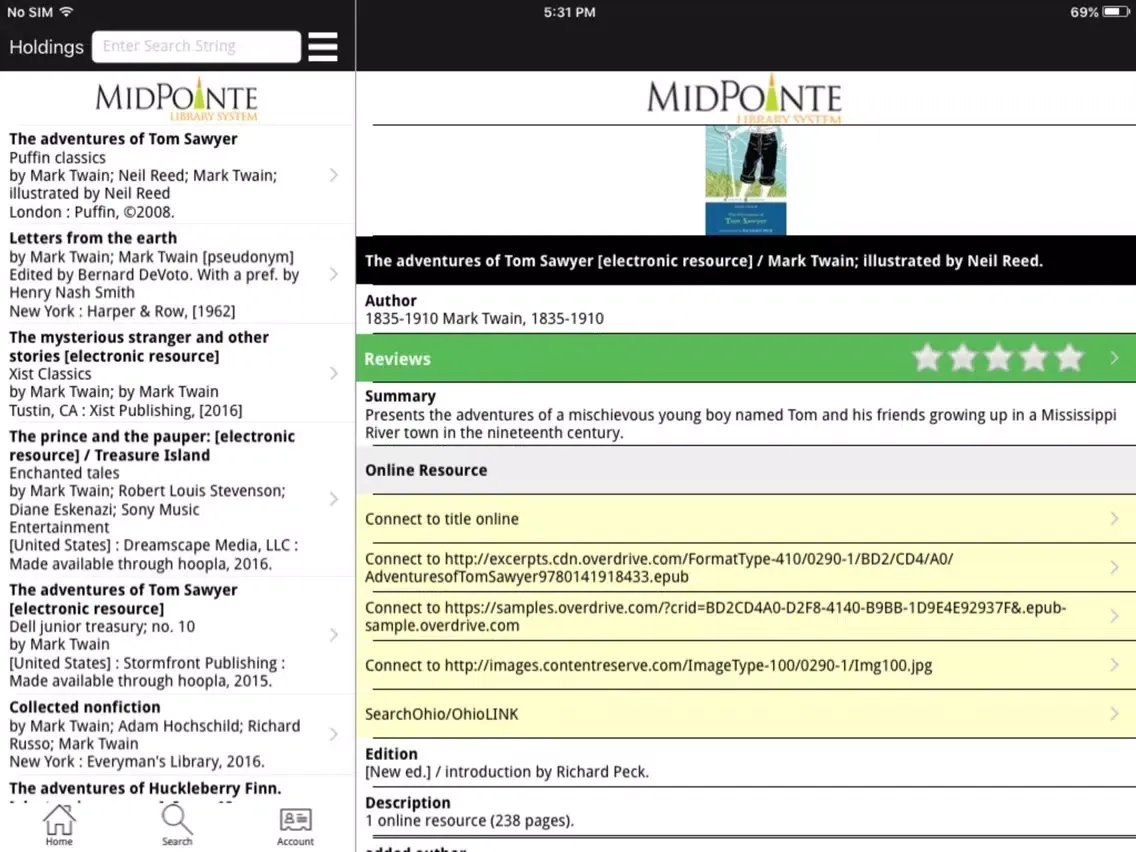This screenshot has width=1136, height=852.
Task: Open the green Reviews bar
Action: (746, 358)
